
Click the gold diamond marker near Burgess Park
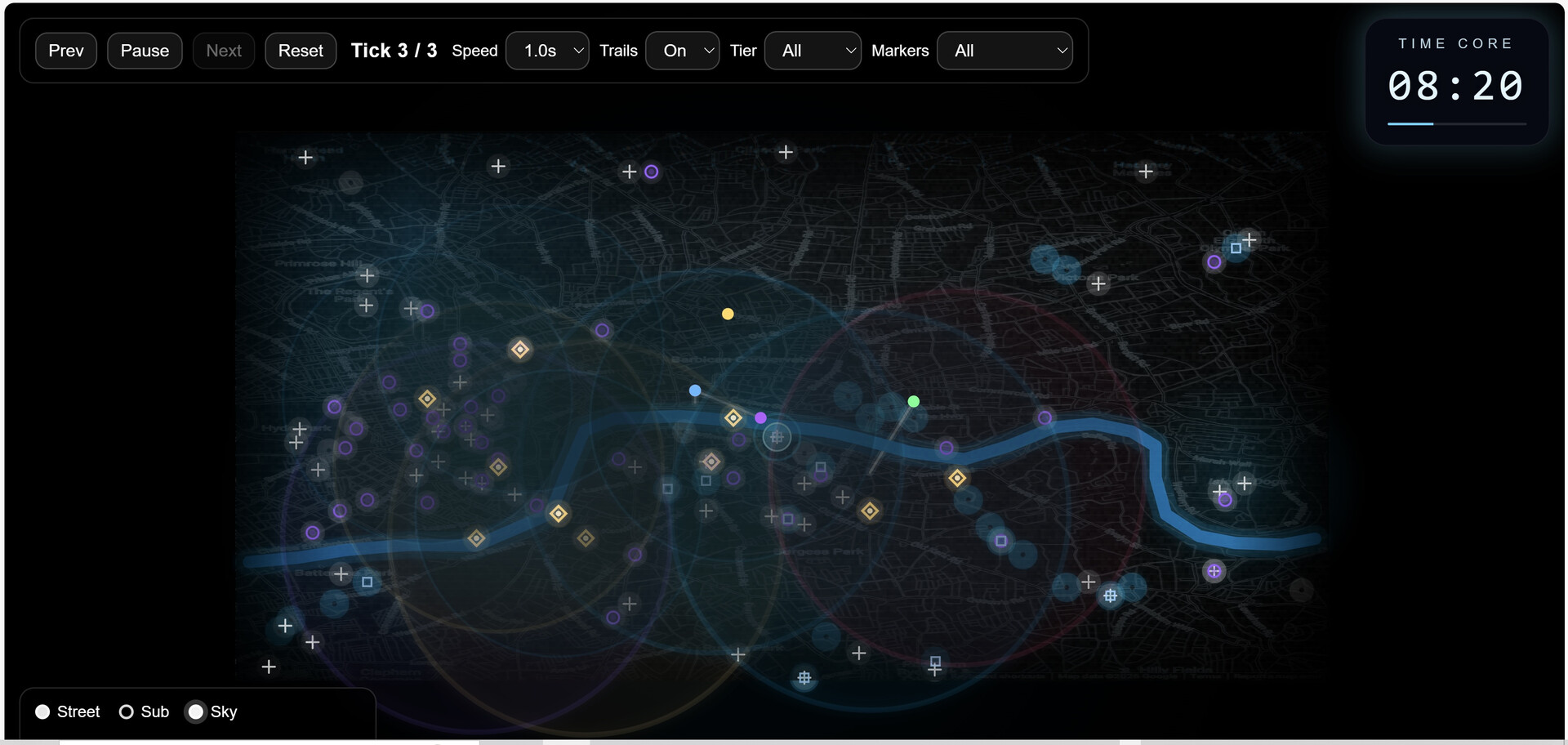(870, 511)
